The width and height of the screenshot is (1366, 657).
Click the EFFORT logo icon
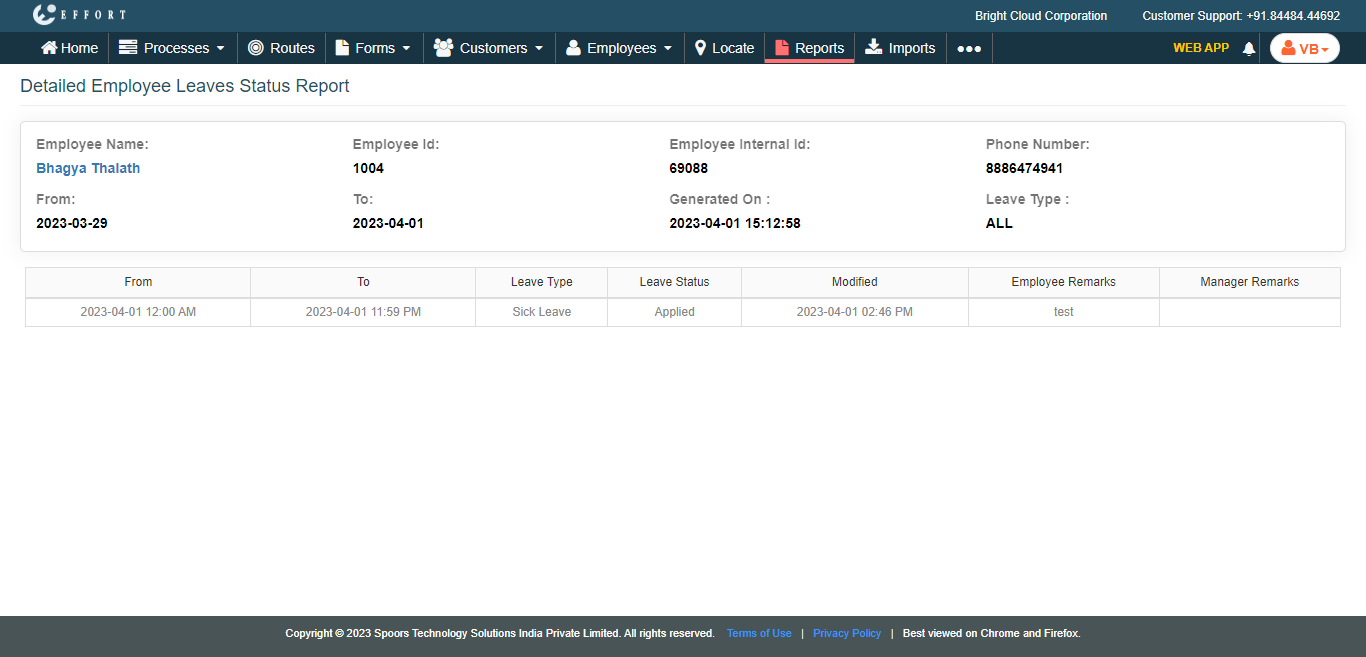coord(44,15)
